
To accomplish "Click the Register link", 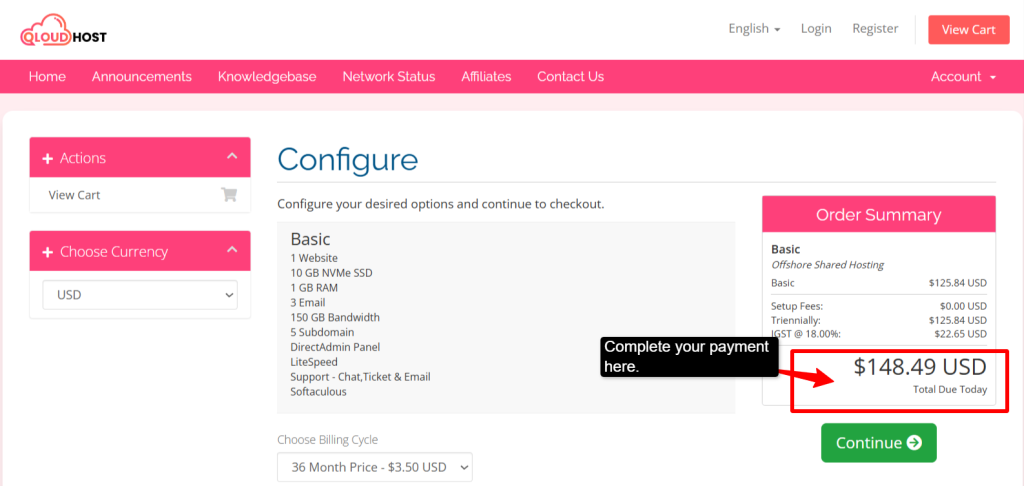I will click(x=875, y=29).
